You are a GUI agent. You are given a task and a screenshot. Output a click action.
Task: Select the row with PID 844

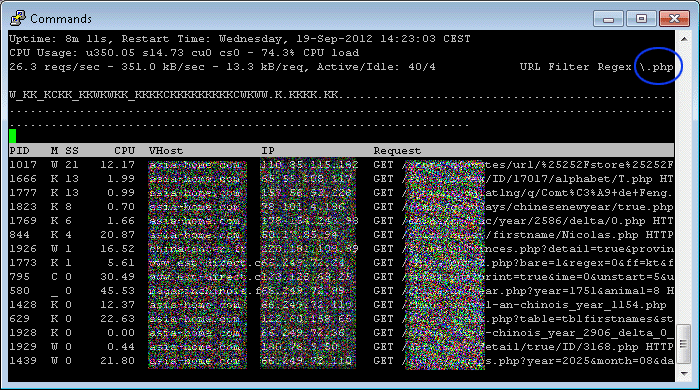[342, 235]
